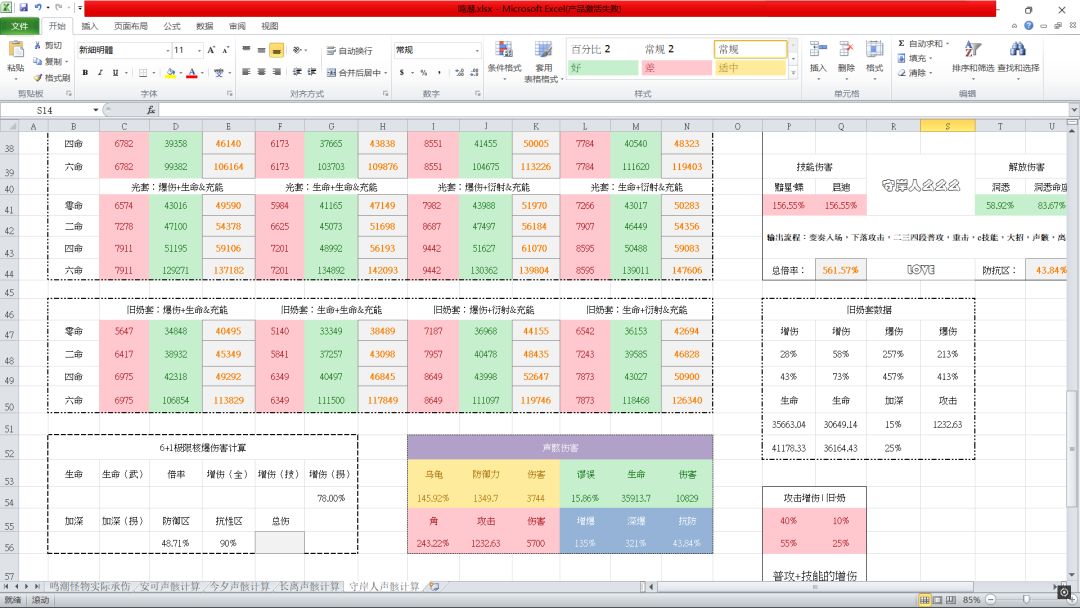Image resolution: width=1080 pixels, height=608 pixels.
Task: Switch to the View (视图) tab
Action: 269,26
